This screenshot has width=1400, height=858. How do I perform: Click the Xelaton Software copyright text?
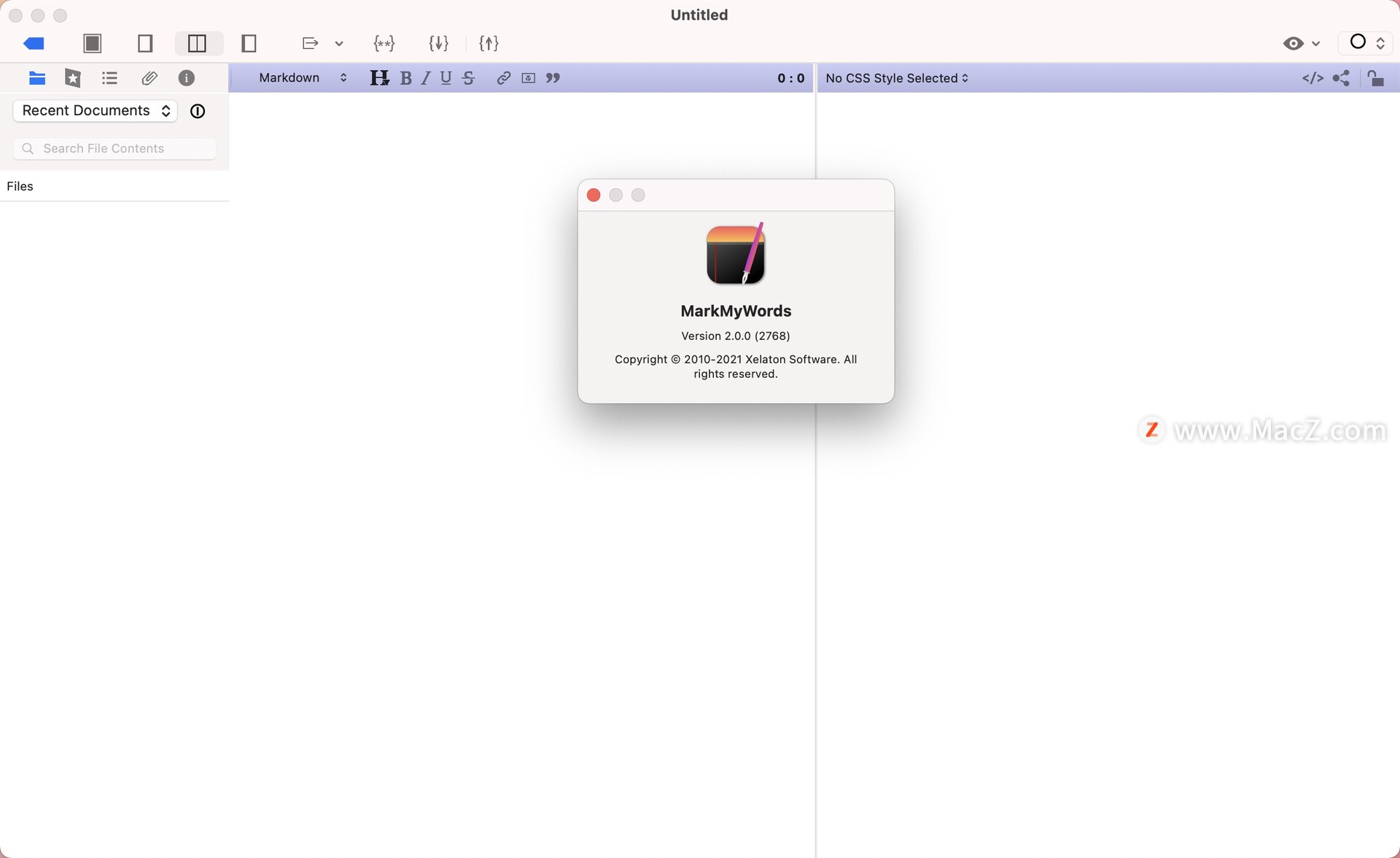tap(736, 366)
